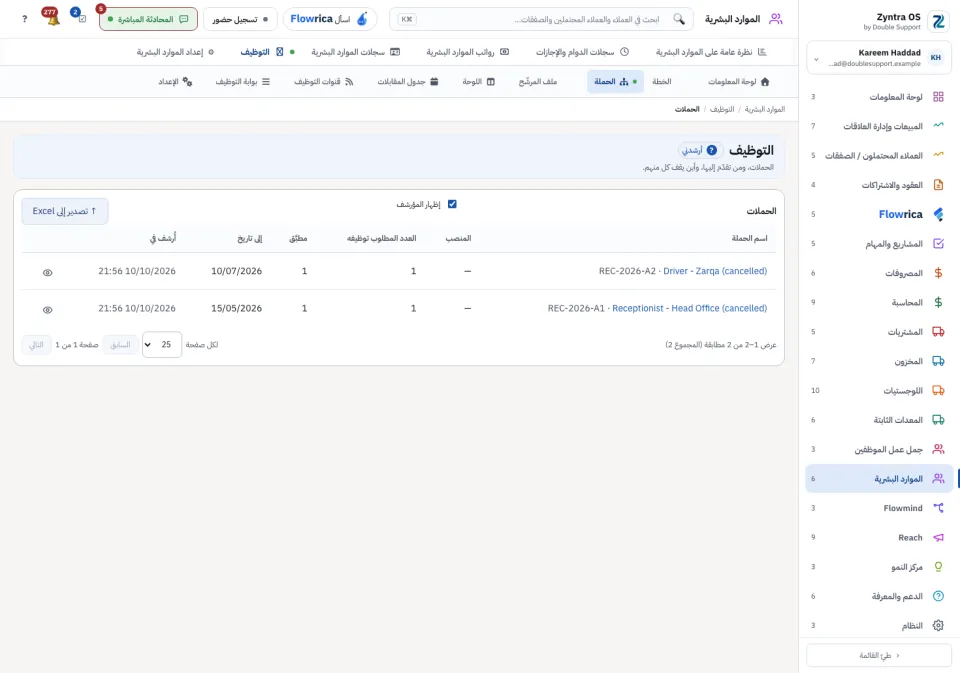Open the سجلات الدوام والإجازات tab
960x673 pixels.
point(582,52)
